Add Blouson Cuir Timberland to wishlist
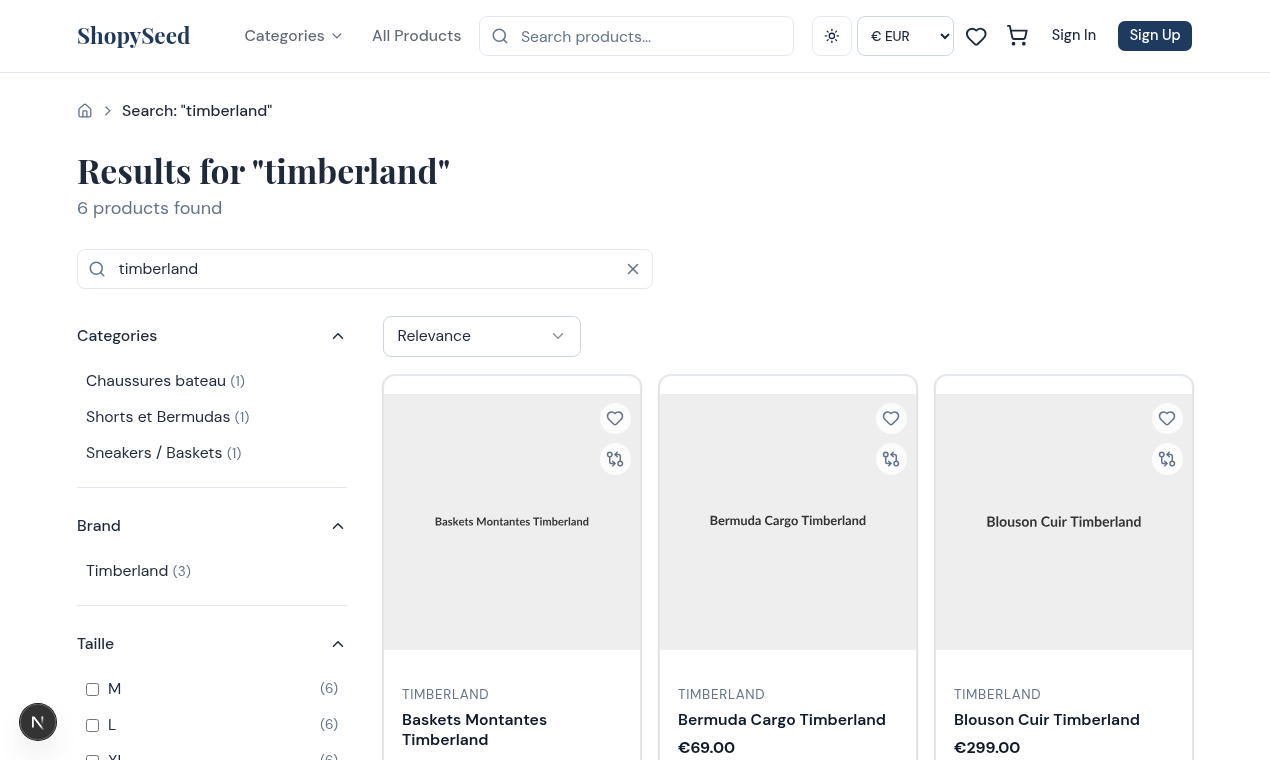The height and width of the screenshot is (760, 1270). pyautogui.click(x=1167, y=418)
